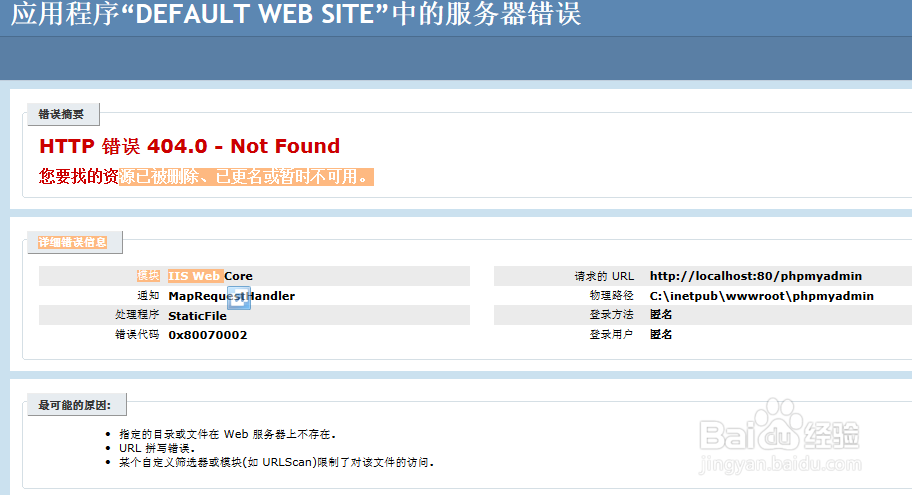Click the requested URL http://localhost:80/phpmyadmin
This screenshot has width=912, height=495.
(x=756, y=276)
